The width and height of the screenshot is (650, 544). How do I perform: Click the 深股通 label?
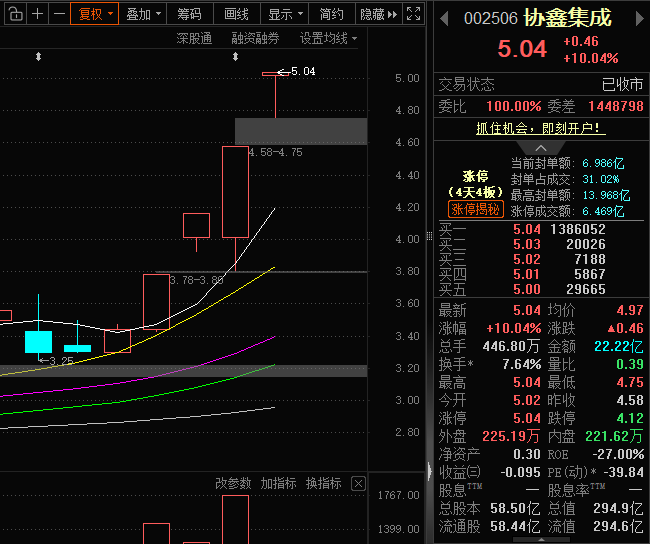[x=194, y=39]
